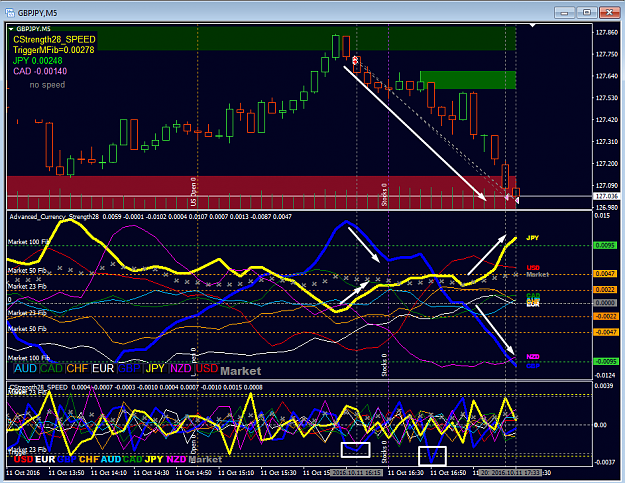Click the gray 'no speed' label

pyautogui.click(x=47, y=85)
